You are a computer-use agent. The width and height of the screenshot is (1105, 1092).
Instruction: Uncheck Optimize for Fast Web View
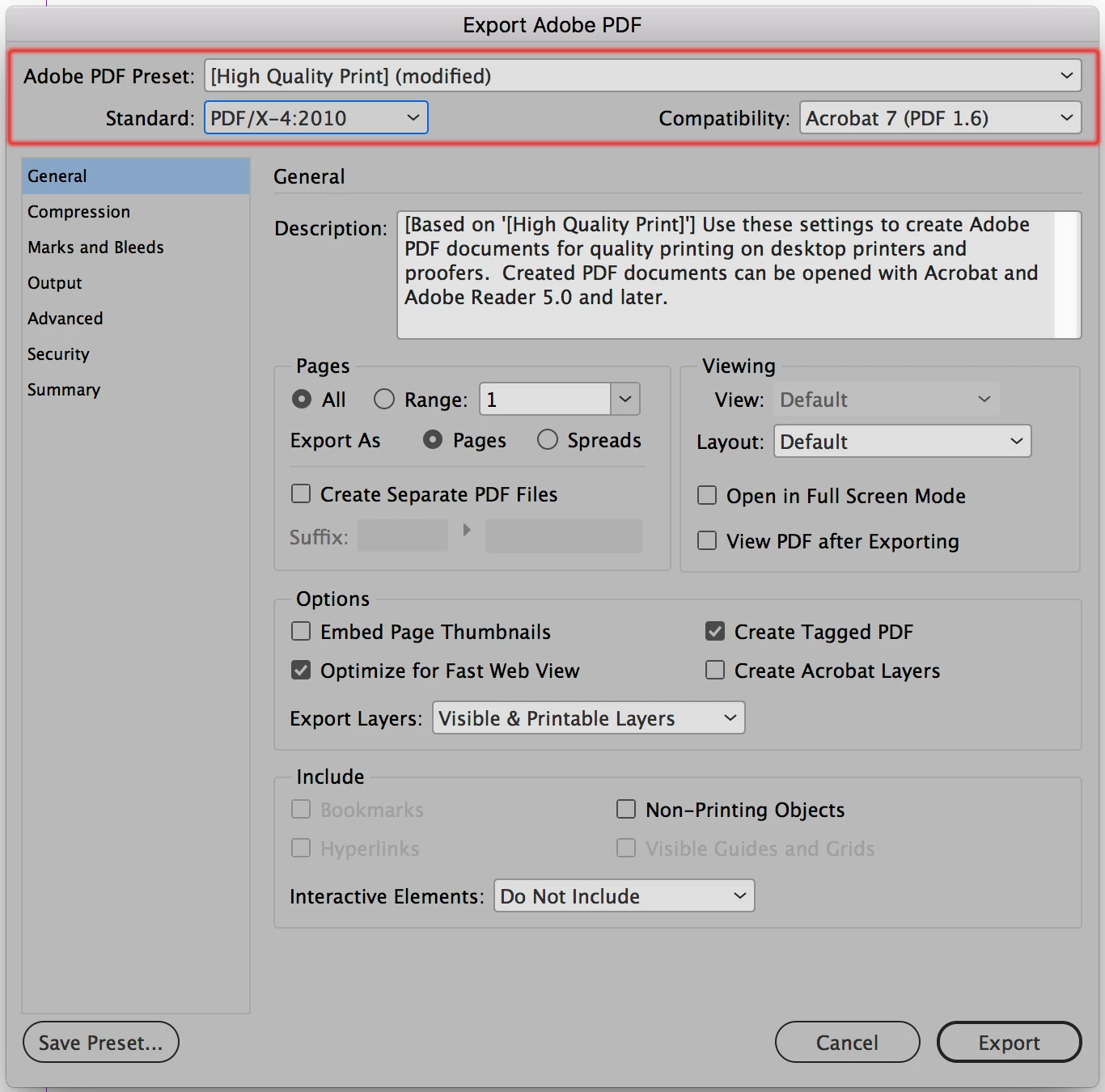tap(301, 671)
